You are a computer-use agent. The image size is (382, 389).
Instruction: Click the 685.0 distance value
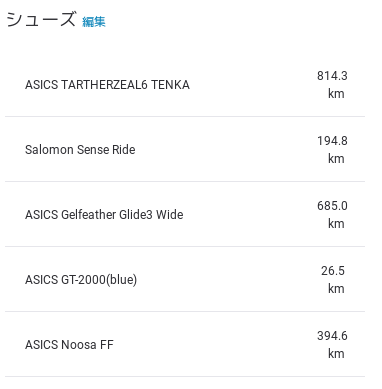point(332,206)
